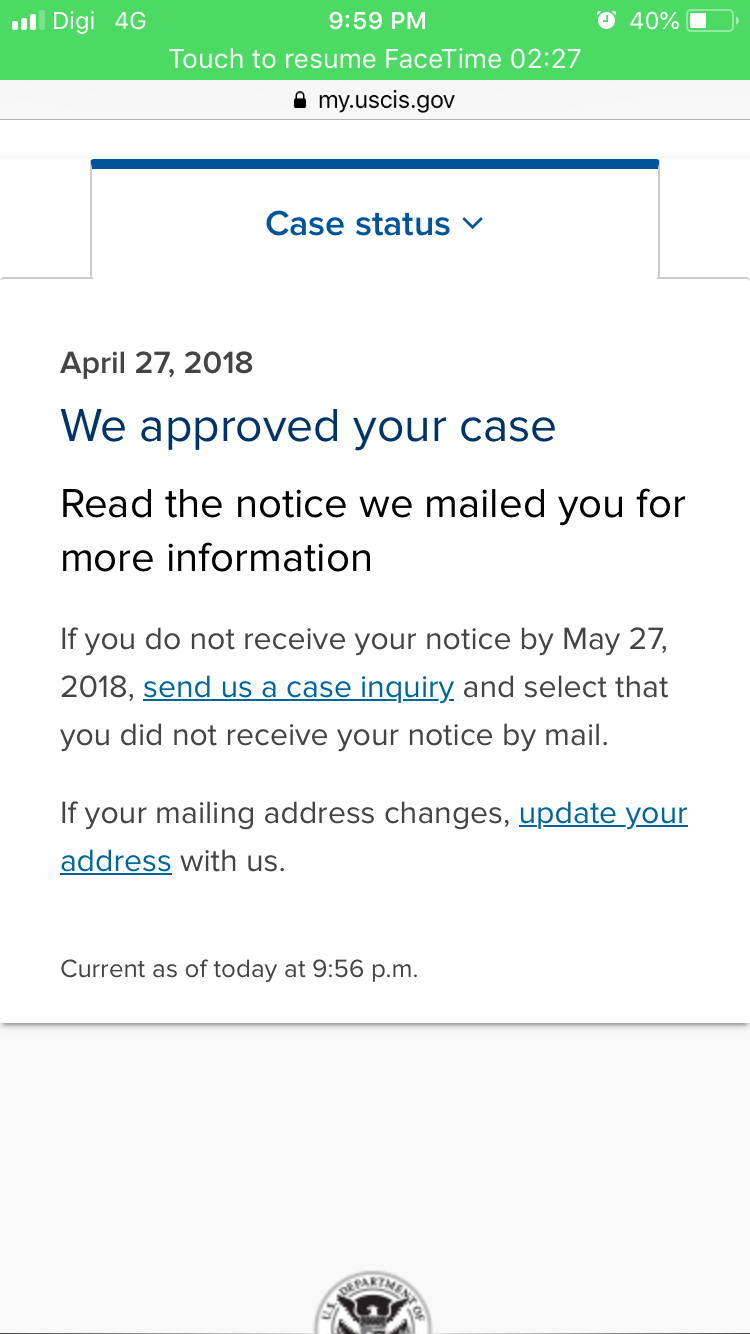Image resolution: width=750 pixels, height=1334 pixels.
Task: Tap the Read the notice we mailed subheading
Action: click(x=373, y=531)
